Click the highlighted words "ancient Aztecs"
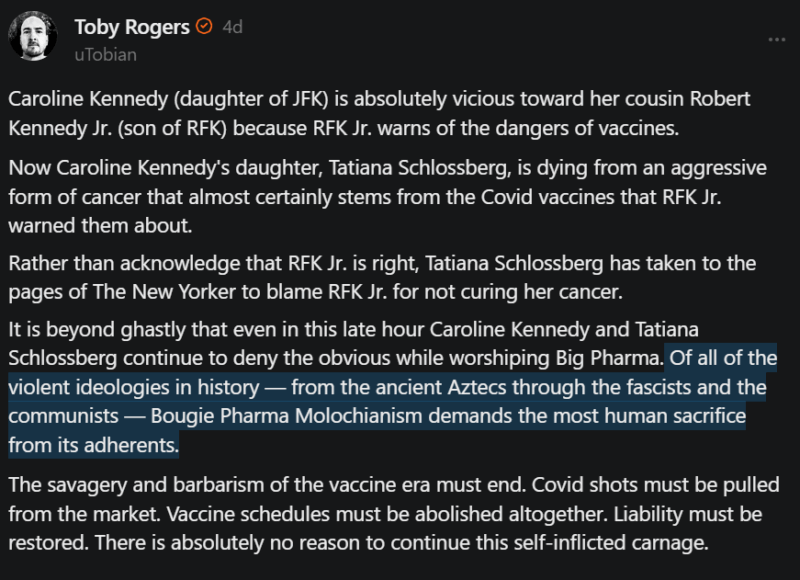Image resolution: width=800 pixels, height=580 pixels. coord(315,386)
